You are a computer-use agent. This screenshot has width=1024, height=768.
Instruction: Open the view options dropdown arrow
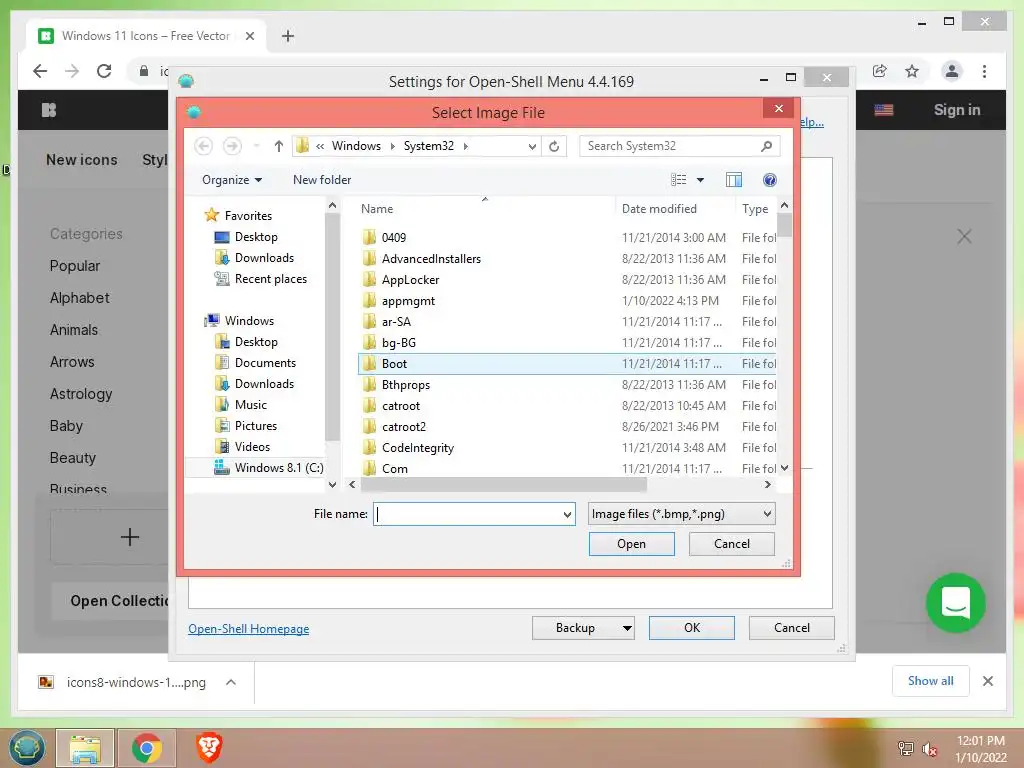click(x=700, y=180)
